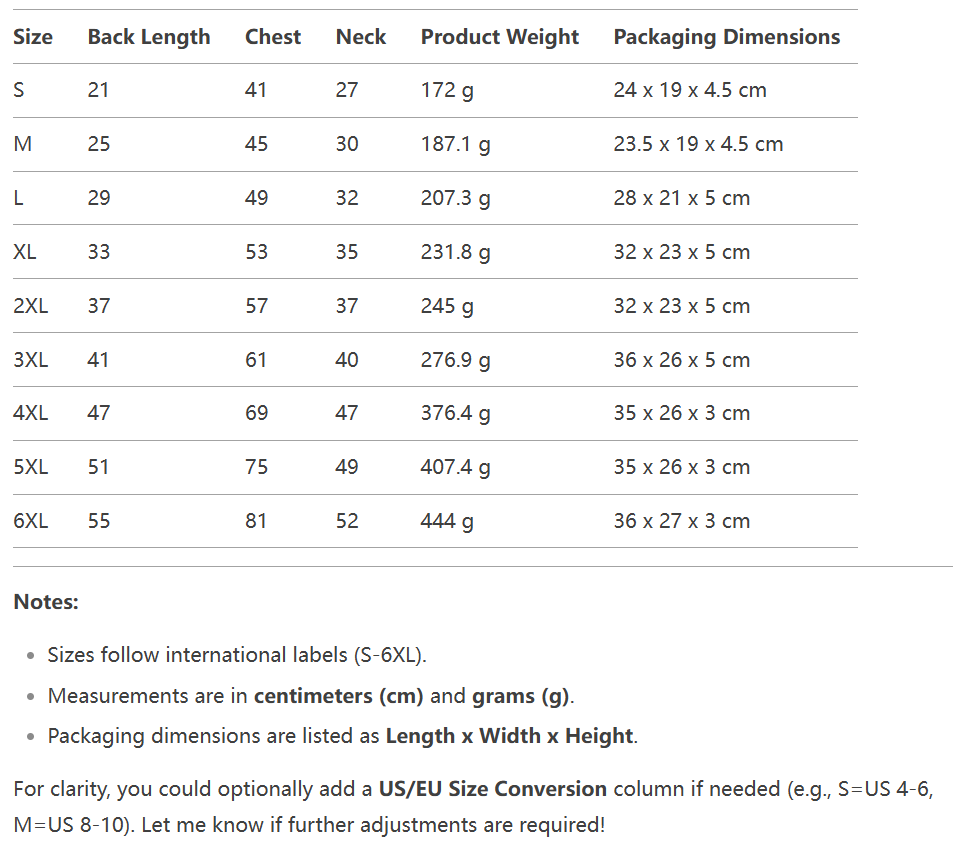Click the 376.4 g weight cell

(455, 413)
